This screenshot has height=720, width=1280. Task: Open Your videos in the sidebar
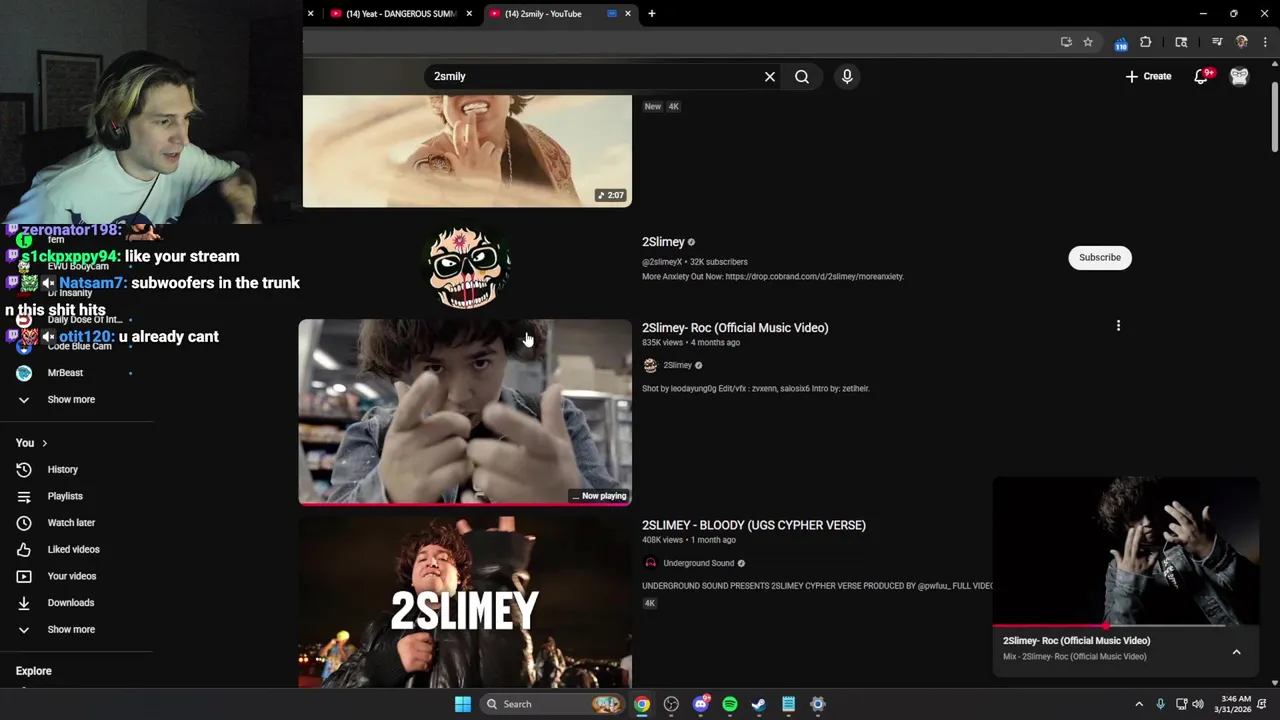click(x=72, y=576)
